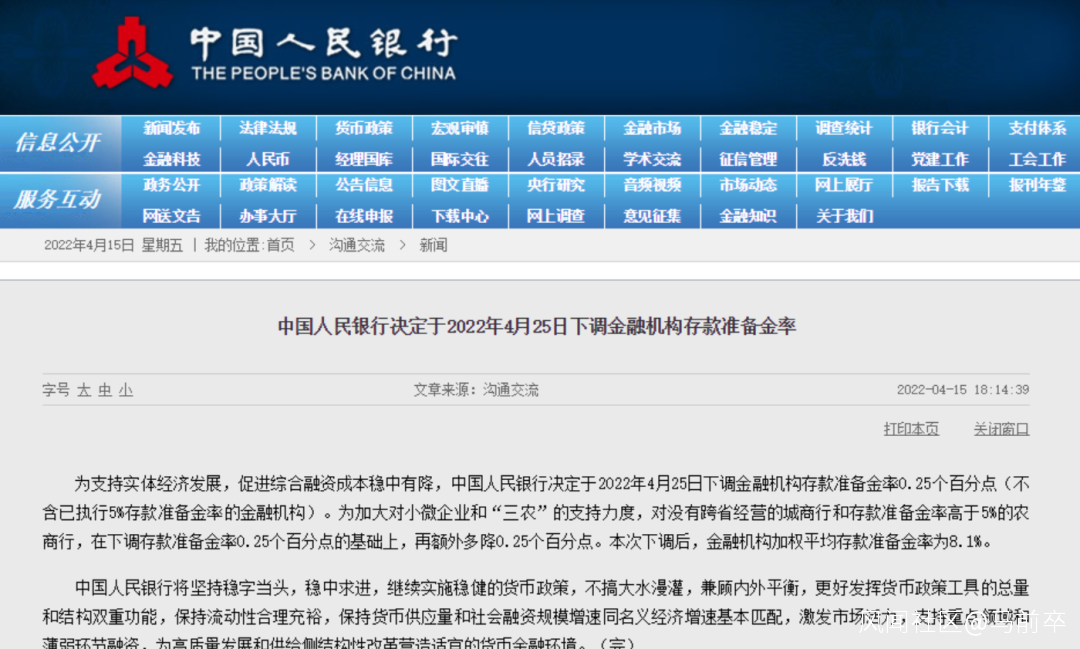Go to 网上展厅 page
This screenshot has height=649, width=1080.
point(844,185)
